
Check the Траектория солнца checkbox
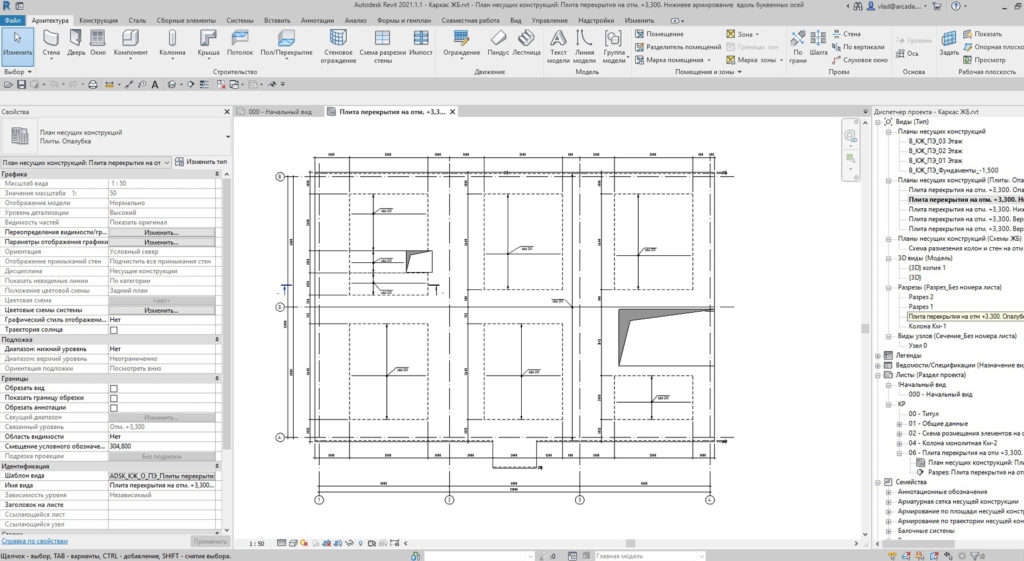[113, 329]
